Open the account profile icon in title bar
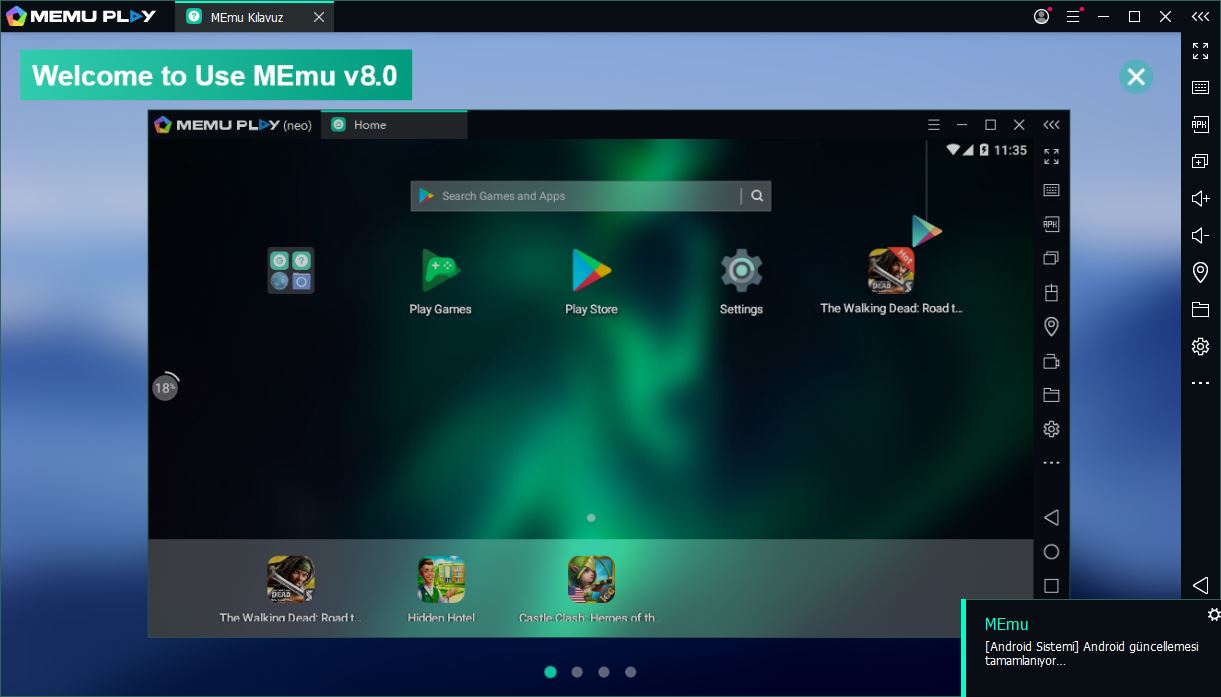 tap(1042, 16)
